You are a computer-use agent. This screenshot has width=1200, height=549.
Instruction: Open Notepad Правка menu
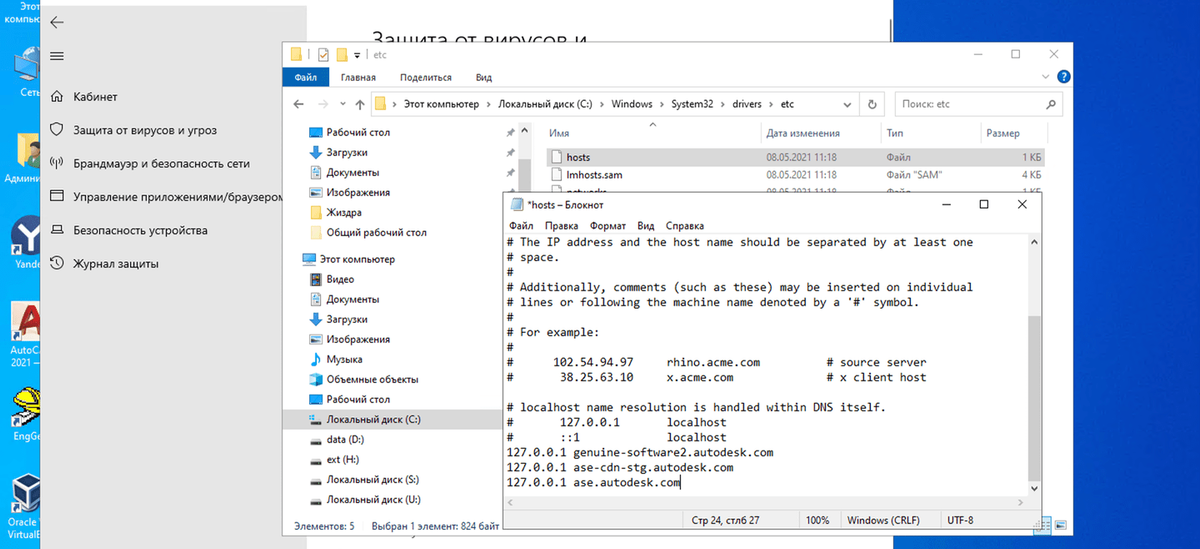point(562,226)
